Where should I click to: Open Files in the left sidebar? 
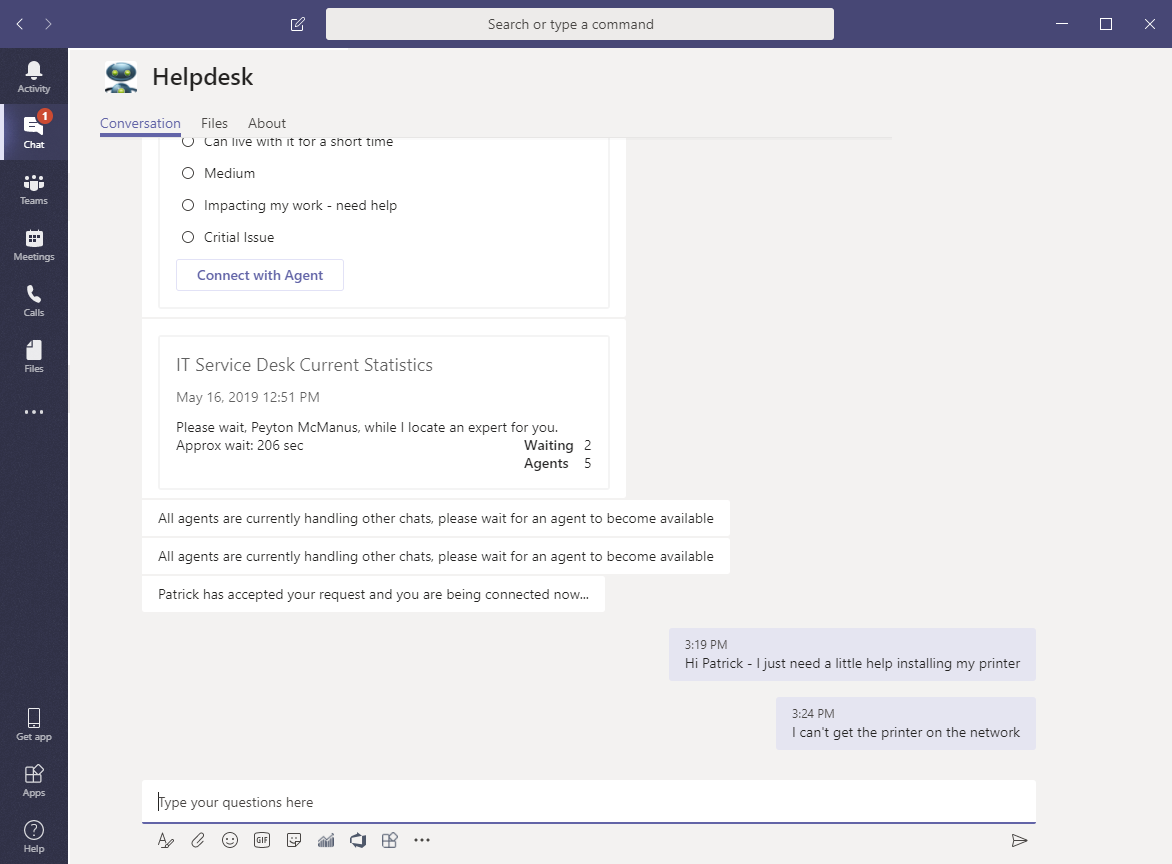34,357
